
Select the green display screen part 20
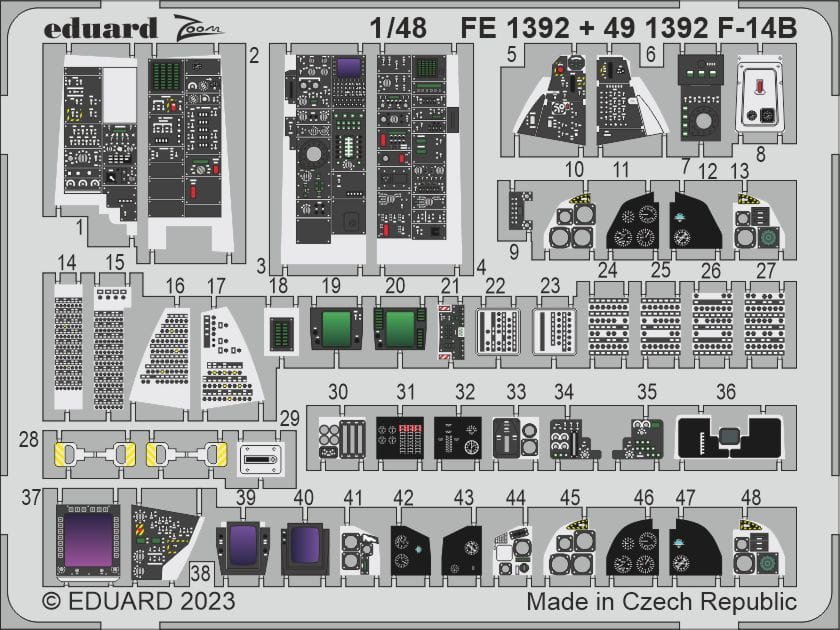400,329
